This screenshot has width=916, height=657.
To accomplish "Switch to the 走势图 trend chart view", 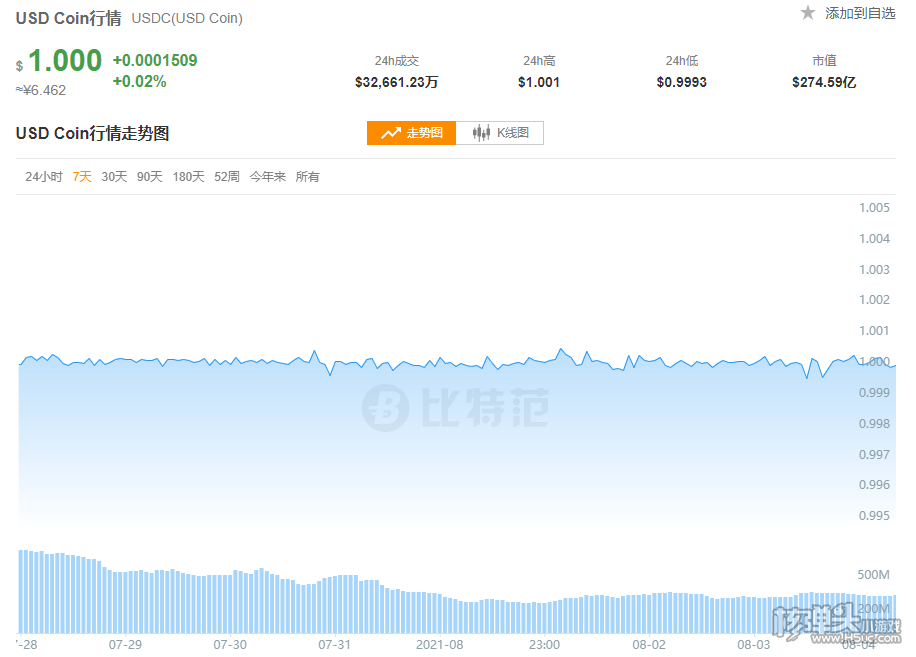I will [411, 133].
